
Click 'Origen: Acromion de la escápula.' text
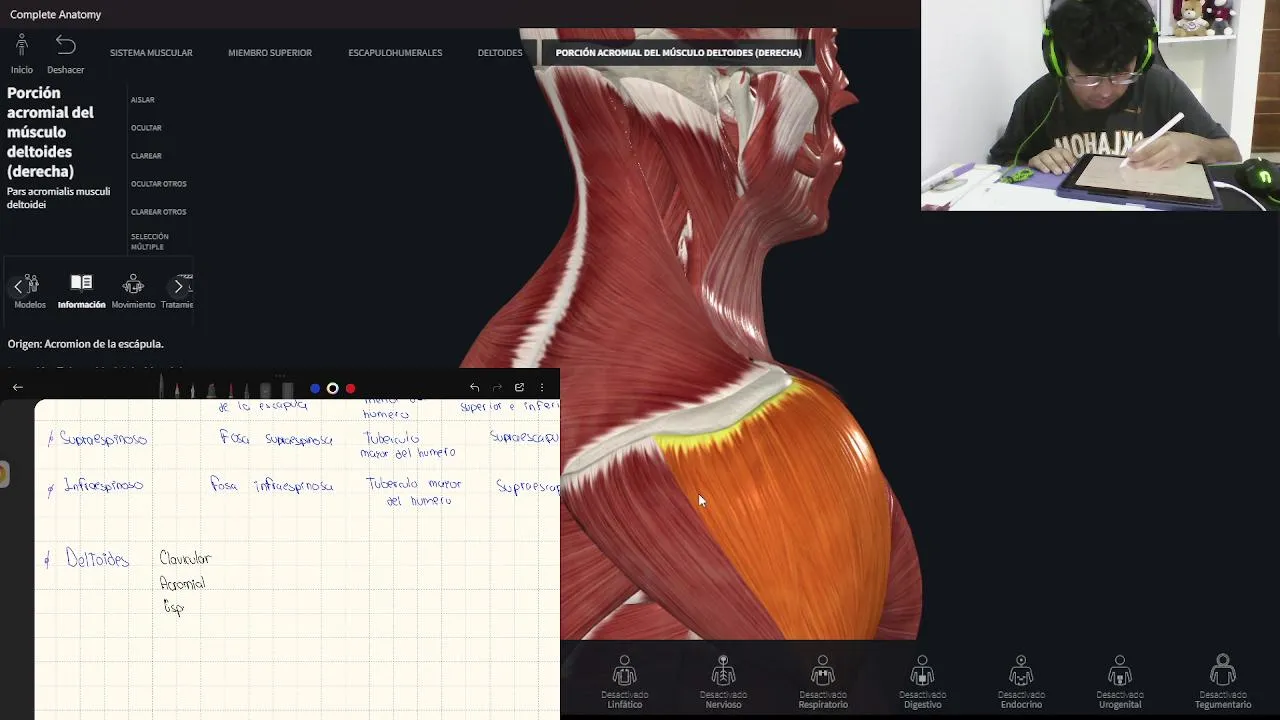85,344
